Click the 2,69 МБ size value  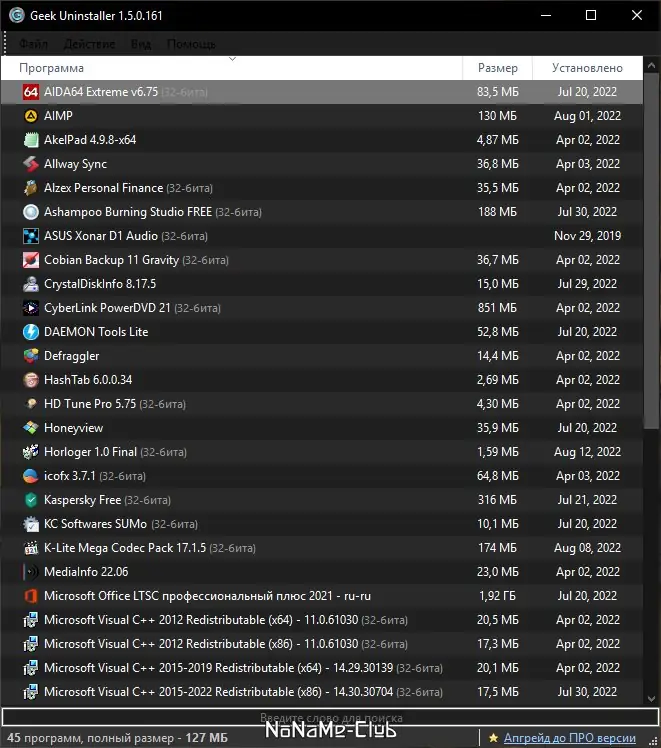(x=497, y=380)
